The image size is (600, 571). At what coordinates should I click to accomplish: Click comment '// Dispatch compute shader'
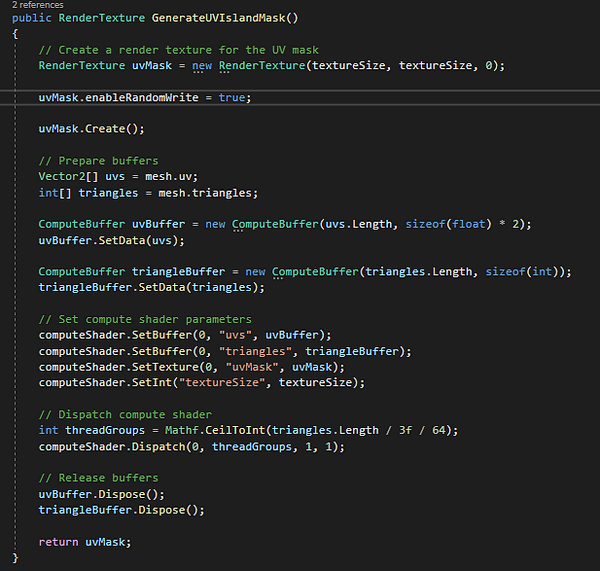point(125,414)
